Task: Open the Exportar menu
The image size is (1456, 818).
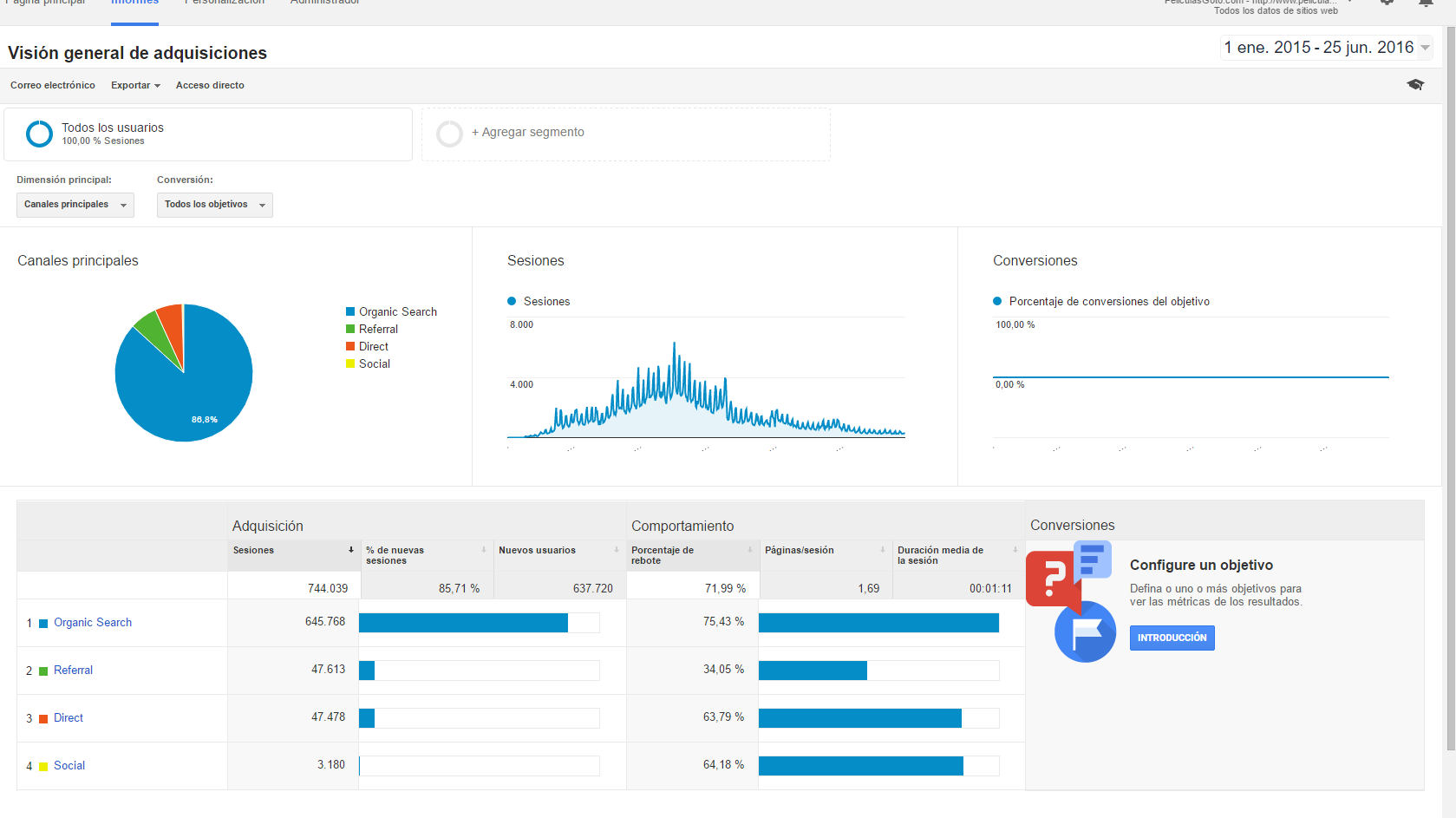Action: [135, 85]
